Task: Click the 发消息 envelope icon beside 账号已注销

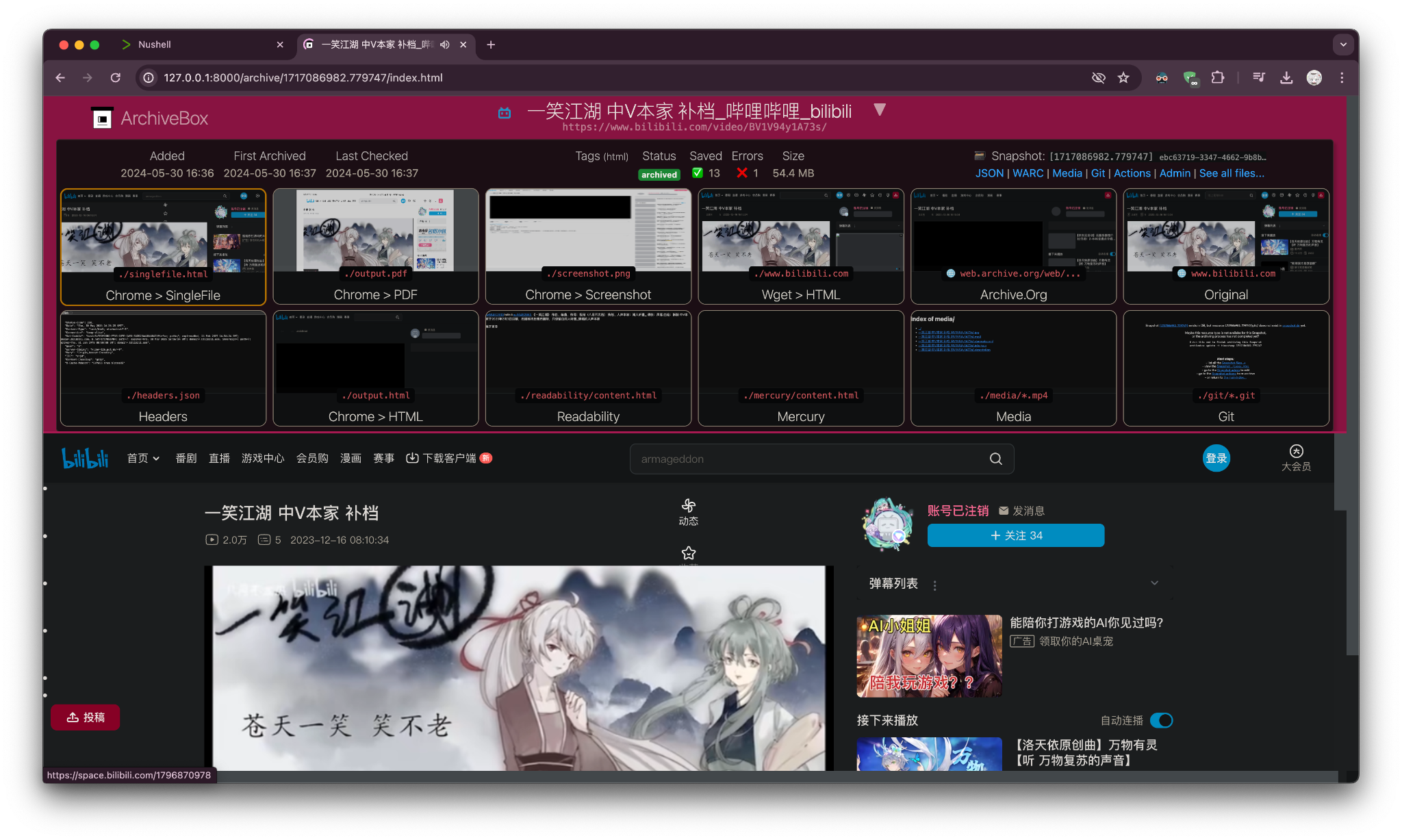Action: [1003, 511]
